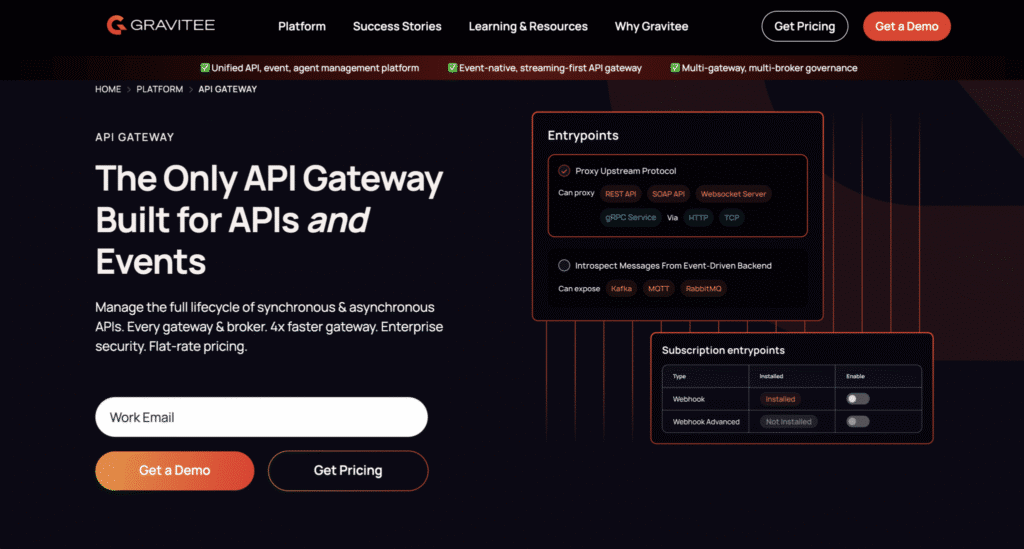1024x549 pixels.
Task: Click the Entrypoints heading
Action: [x=583, y=135]
